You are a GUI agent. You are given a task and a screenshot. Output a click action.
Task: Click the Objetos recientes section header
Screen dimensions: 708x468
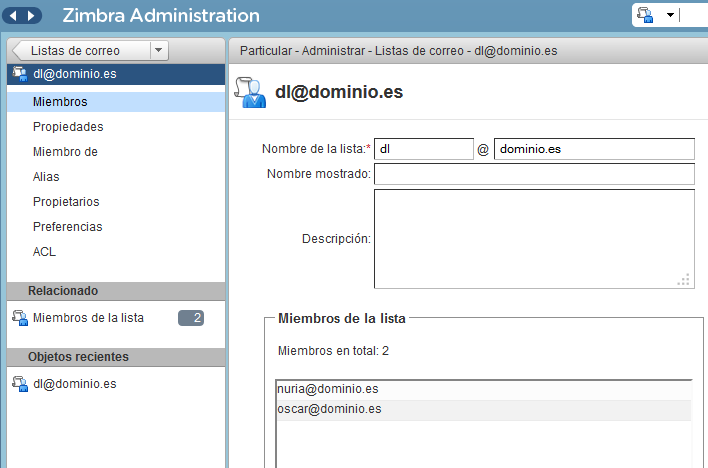(116, 357)
